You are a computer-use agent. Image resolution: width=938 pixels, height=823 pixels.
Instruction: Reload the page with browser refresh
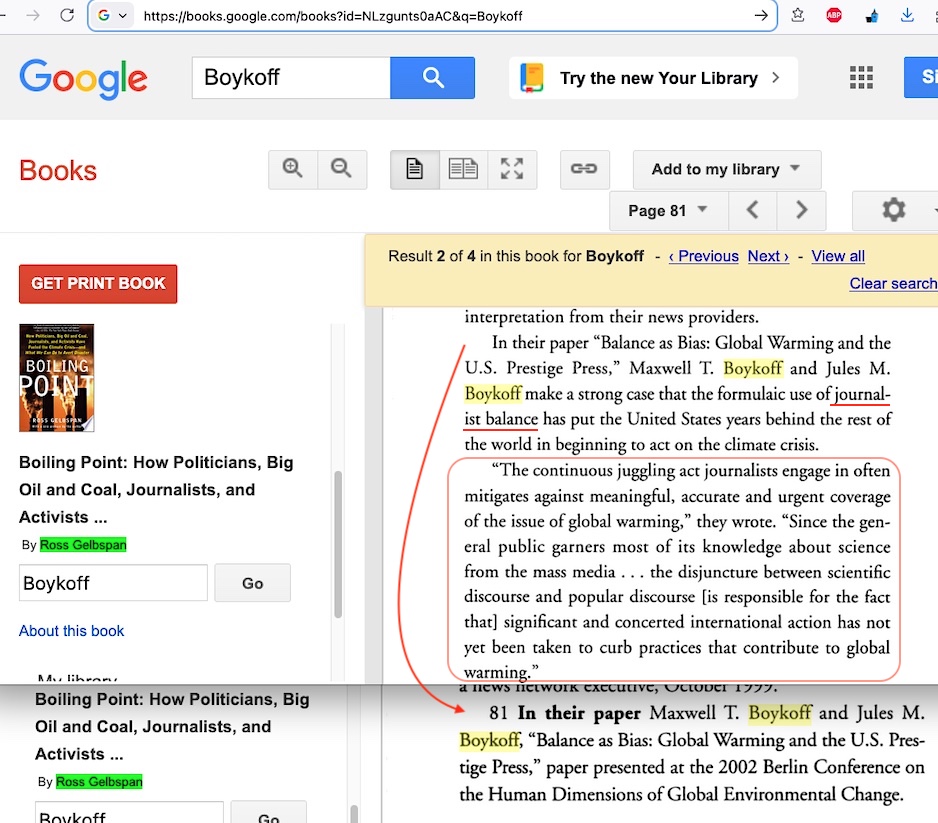pyautogui.click(x=67, y=15)
